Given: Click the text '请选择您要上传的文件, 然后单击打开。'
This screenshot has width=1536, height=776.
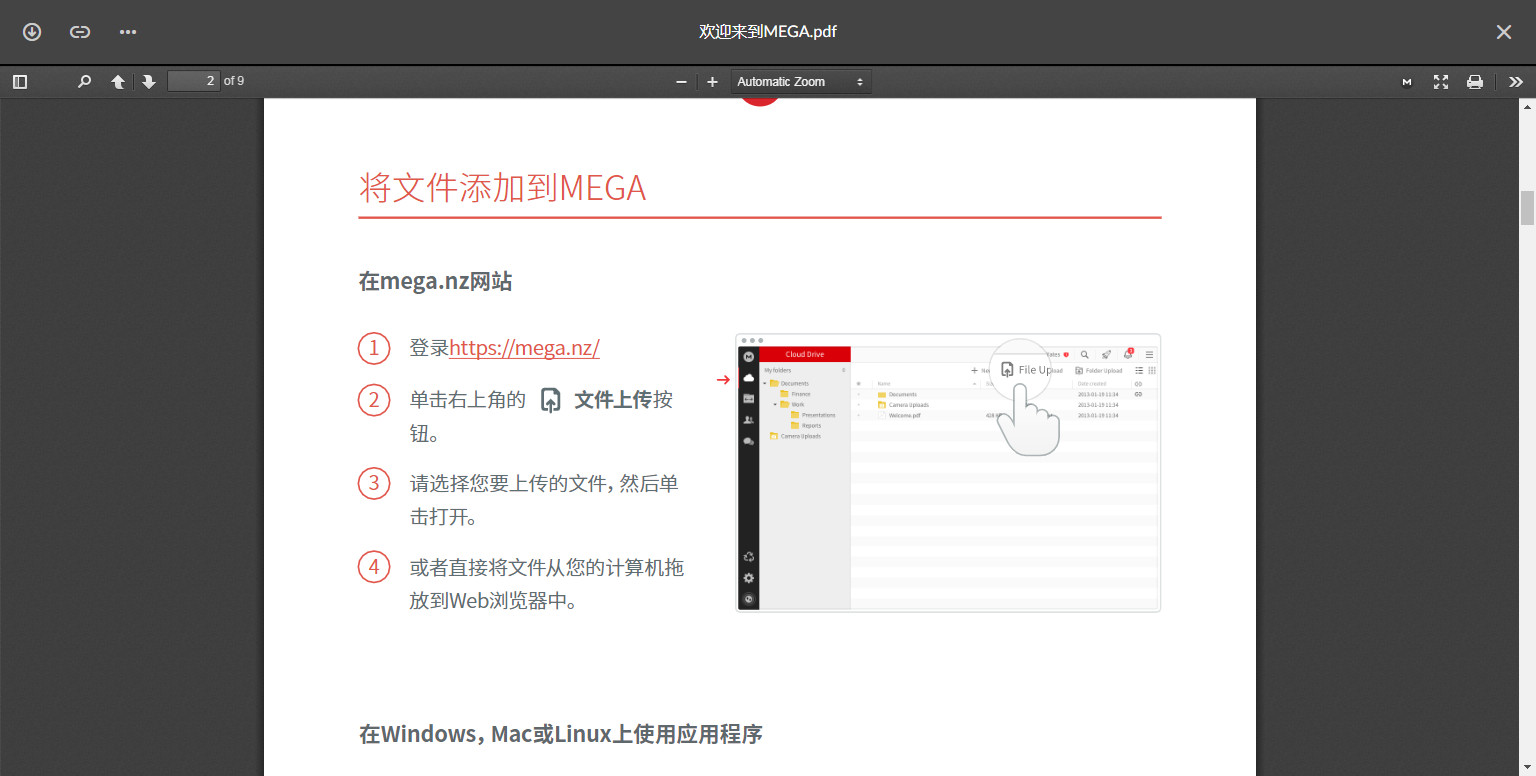Looking at the screenshot, I should [x=545, y=500].
